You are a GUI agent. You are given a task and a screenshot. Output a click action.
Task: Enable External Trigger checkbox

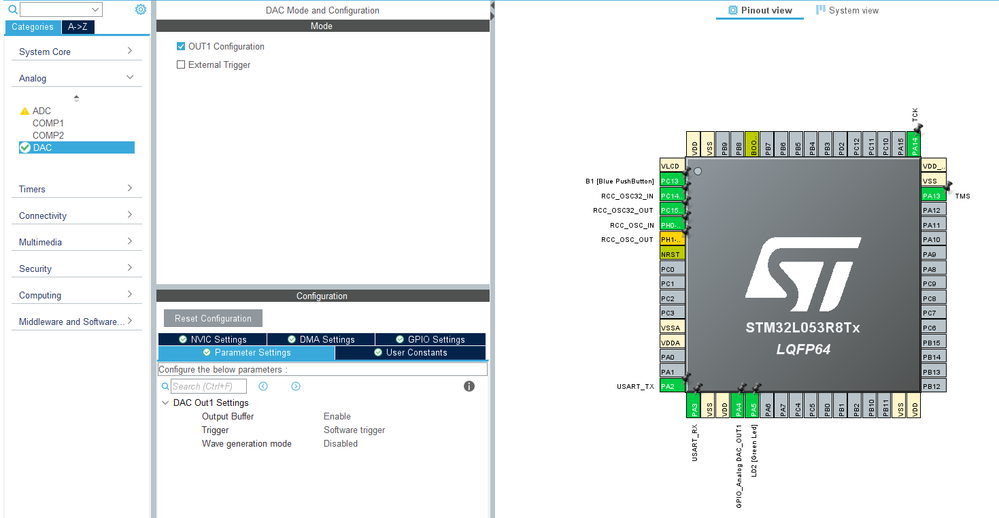181,65
